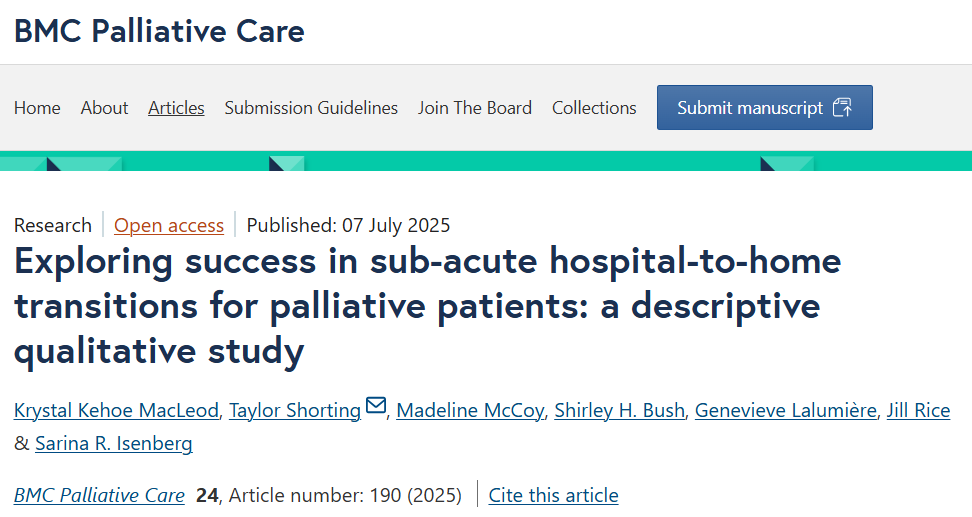Click the email envelope icon beside Taylor Shorting
Screen dimensions: 972x517
(376, 406)
